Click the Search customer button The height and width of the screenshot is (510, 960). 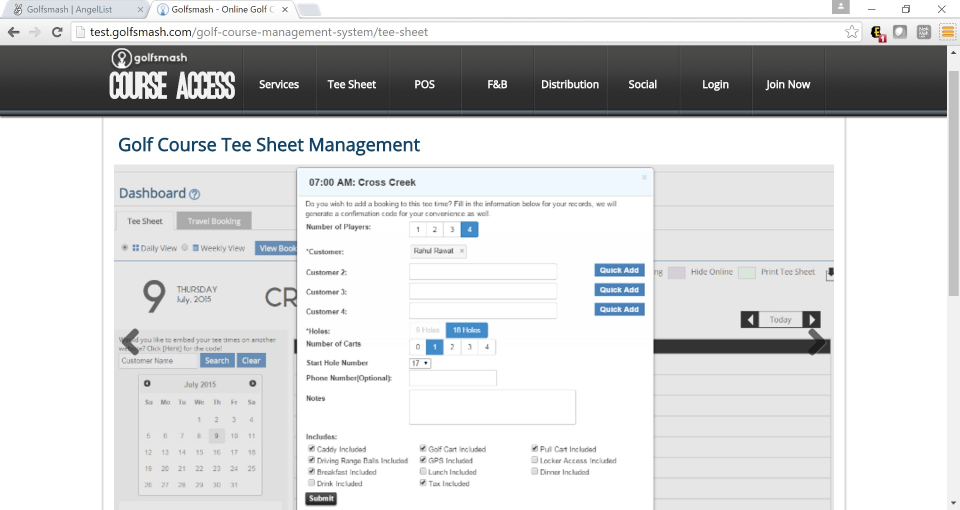[217, 361]
